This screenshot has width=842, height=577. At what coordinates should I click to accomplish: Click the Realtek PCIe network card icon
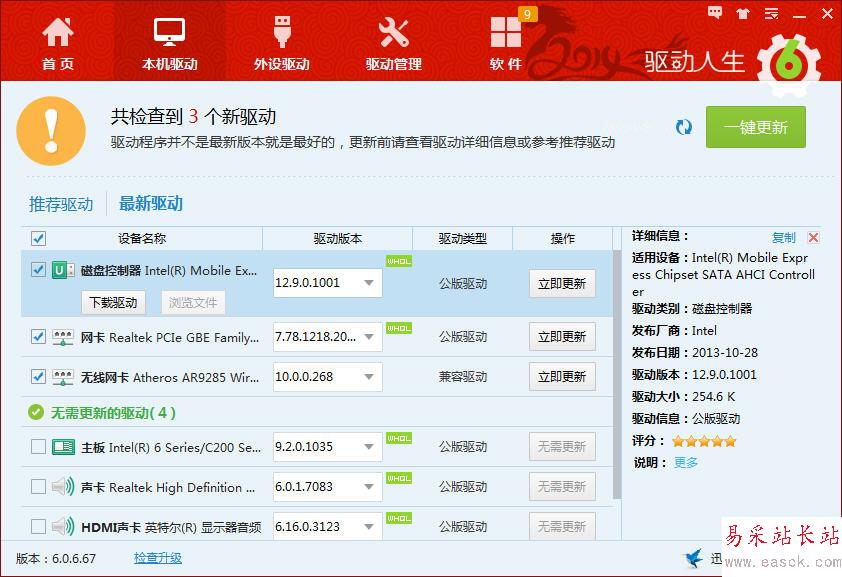pos(63,338)
